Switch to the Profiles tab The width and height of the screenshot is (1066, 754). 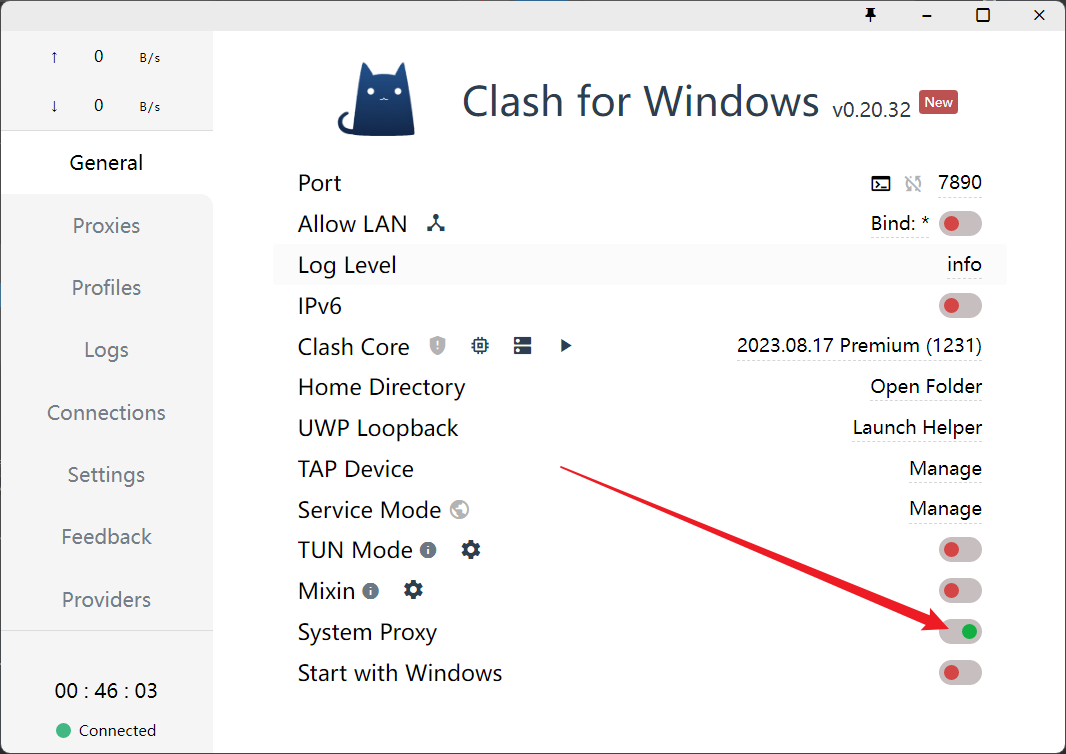106,288
